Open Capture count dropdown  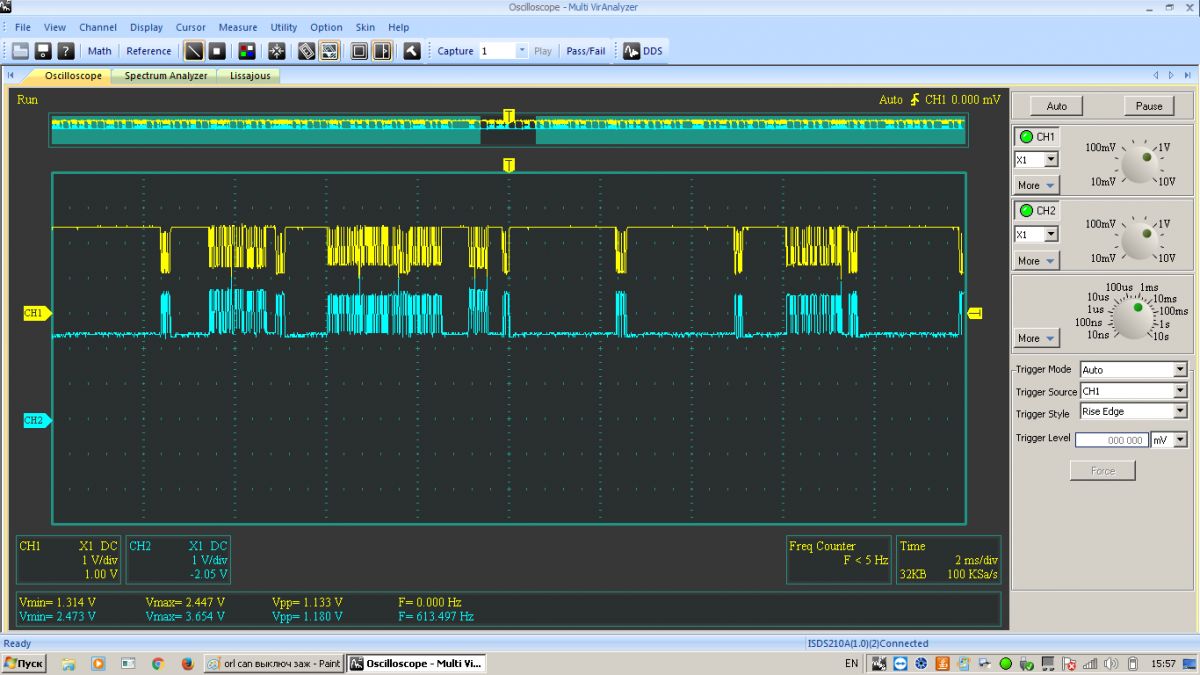[522, 51]
